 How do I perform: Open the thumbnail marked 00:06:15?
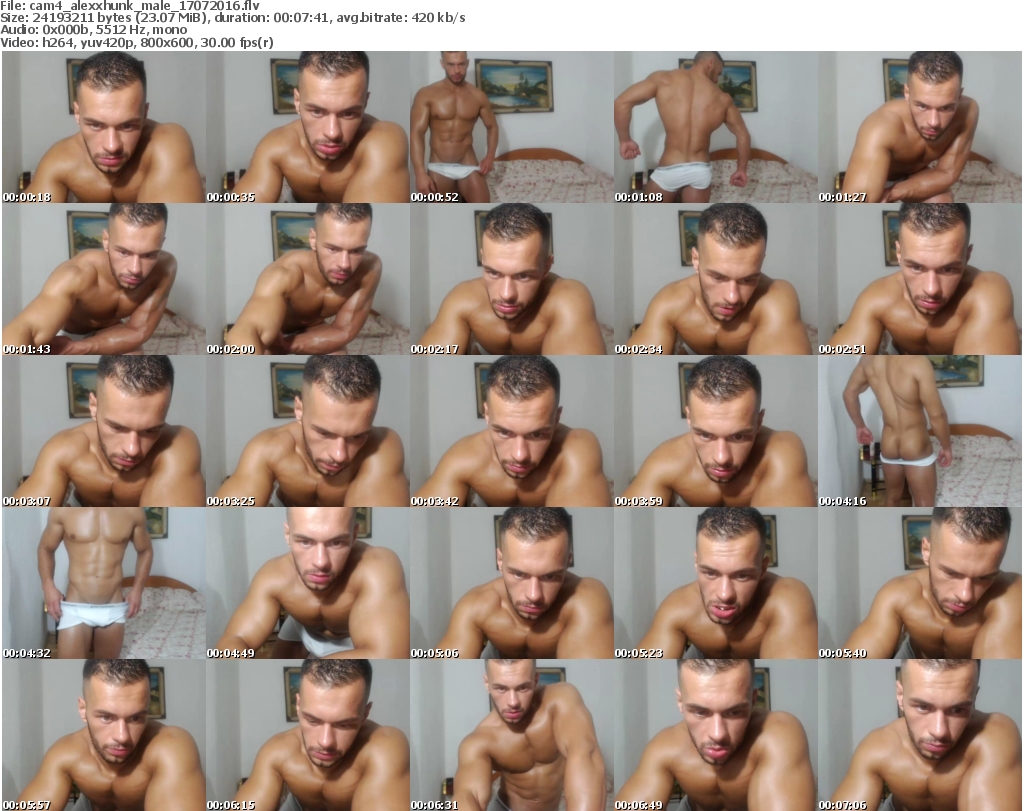click(x=308, y=735)
